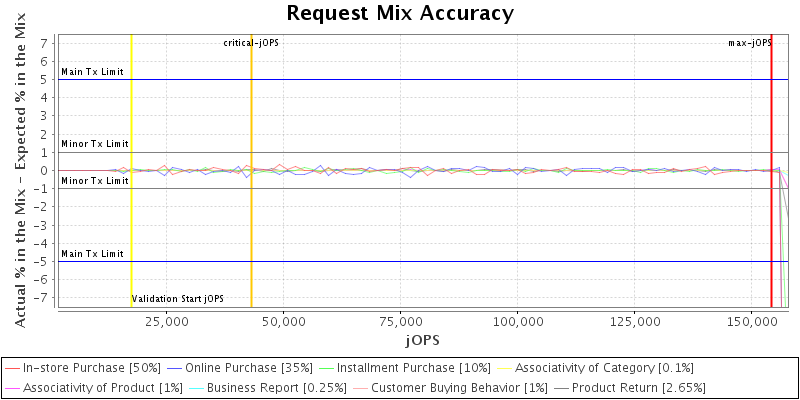This screenshot has width=800, height=400.
Task: Click the 100,000 tick on the x-axis
Action: point(517,323)
